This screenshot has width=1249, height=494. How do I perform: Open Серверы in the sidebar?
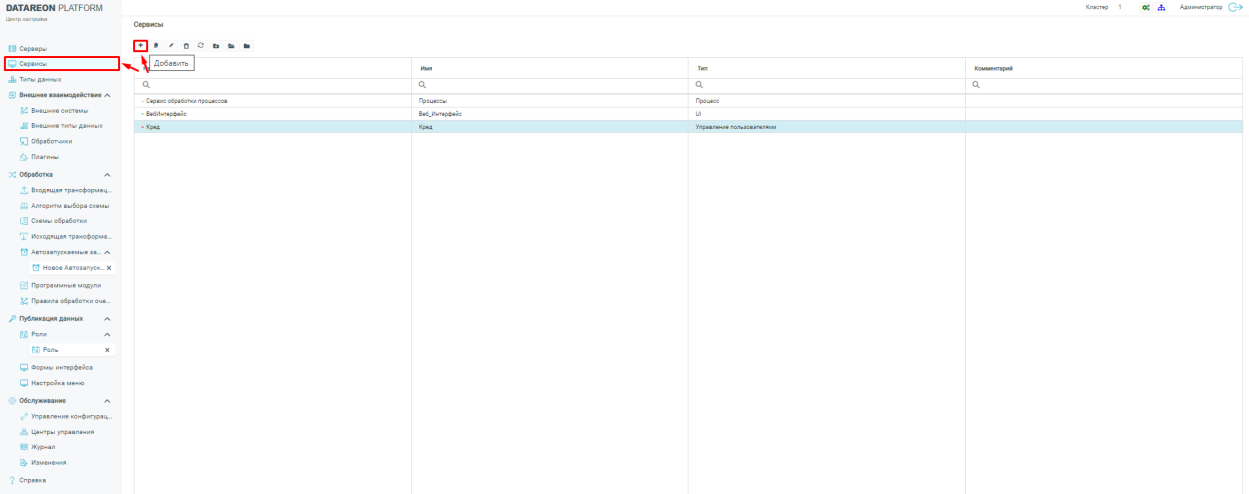pos(33,48)
